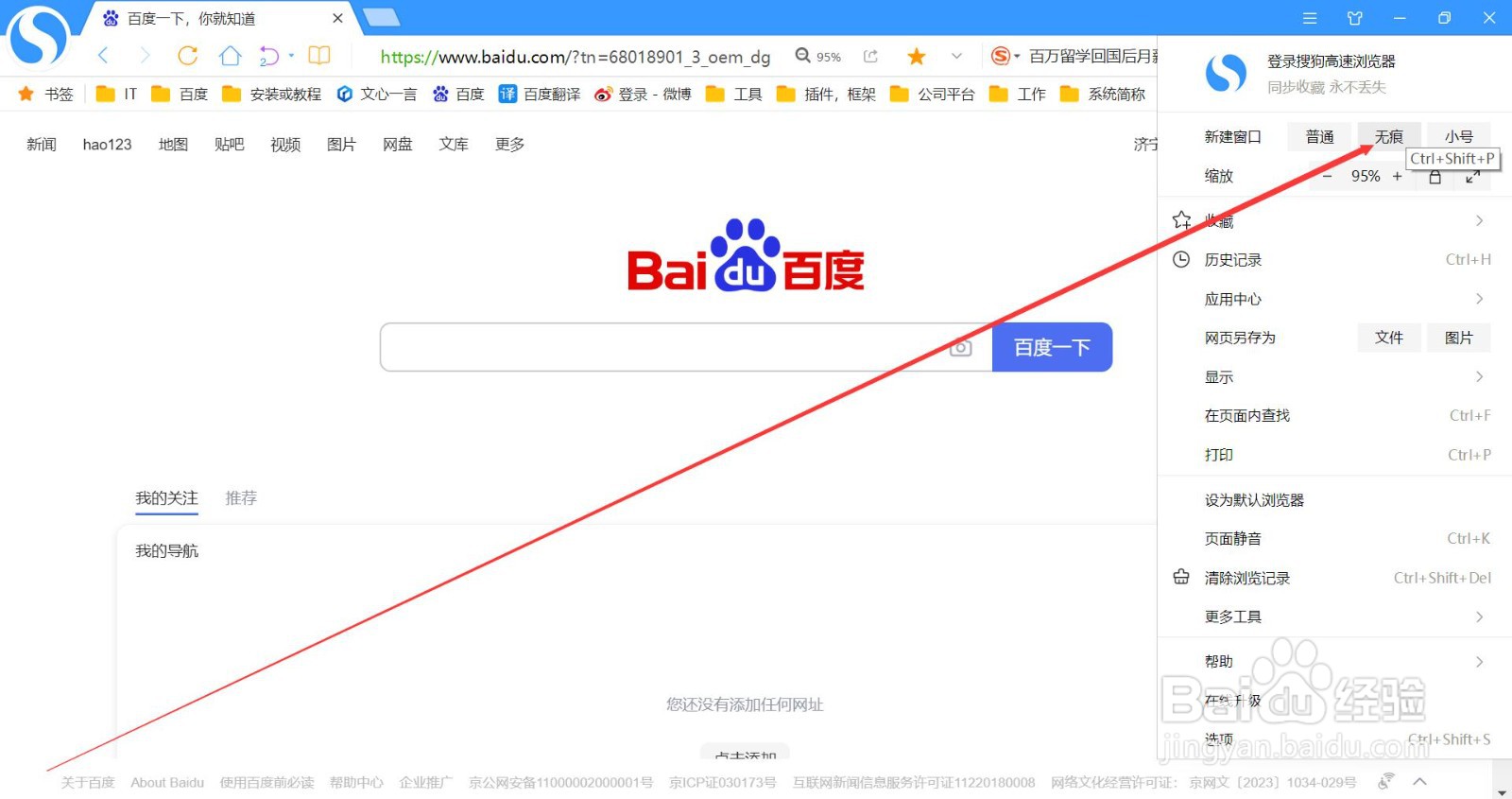The width and height of the screenshot is (1512, 799).
Task: Open the 文心一言 bookmark
Action: (377, 94)
